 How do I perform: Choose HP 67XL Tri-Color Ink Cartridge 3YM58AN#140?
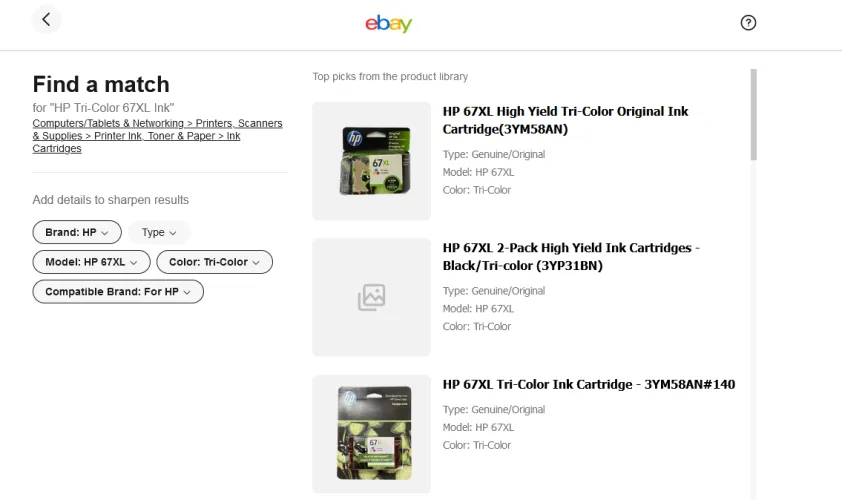pyautogui.click(x=589, y=384)
